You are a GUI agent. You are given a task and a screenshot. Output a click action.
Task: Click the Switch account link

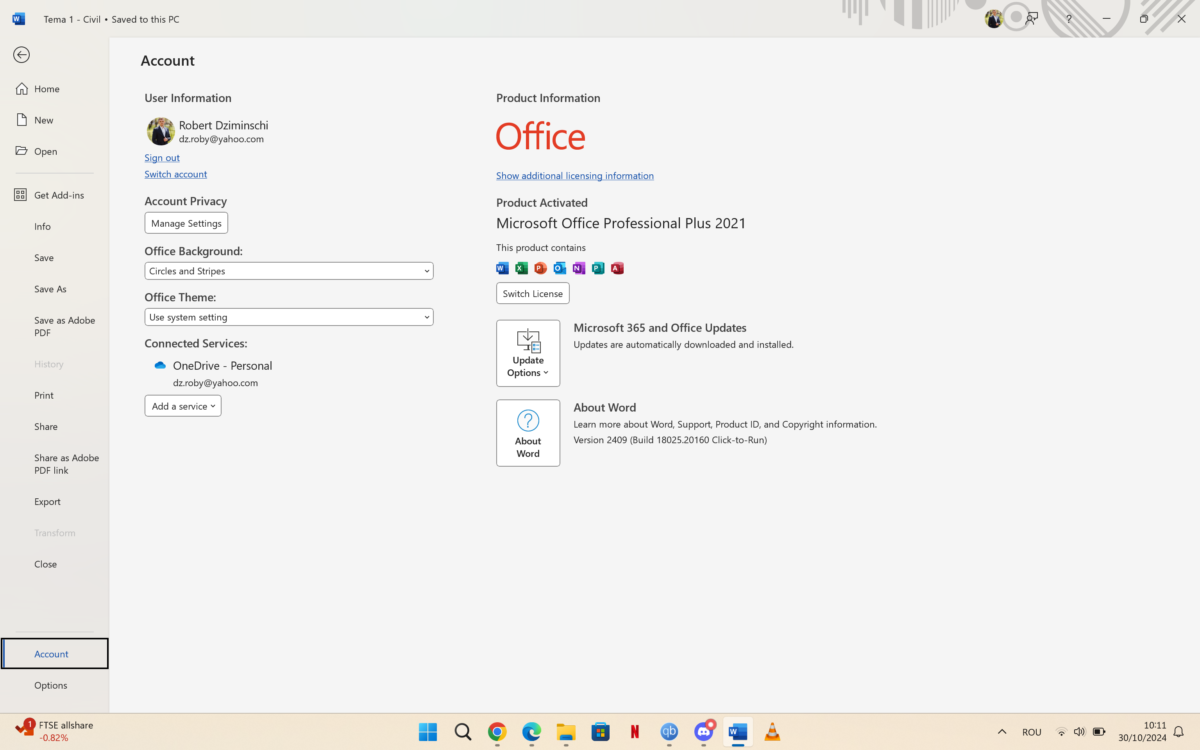pos(176,174)
